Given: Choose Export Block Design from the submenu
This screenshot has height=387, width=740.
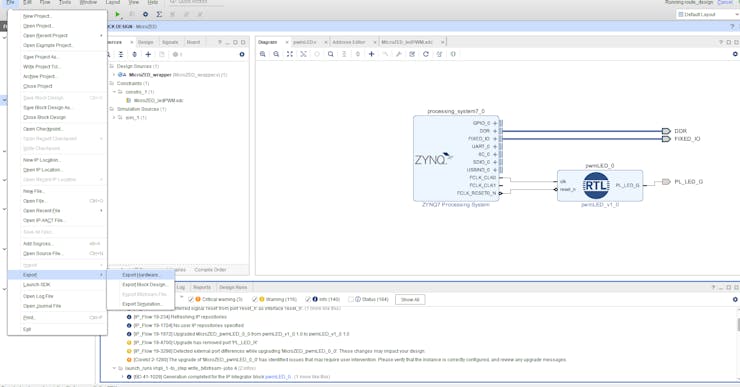Looking at the screenshot, I should tap(141, 285).
